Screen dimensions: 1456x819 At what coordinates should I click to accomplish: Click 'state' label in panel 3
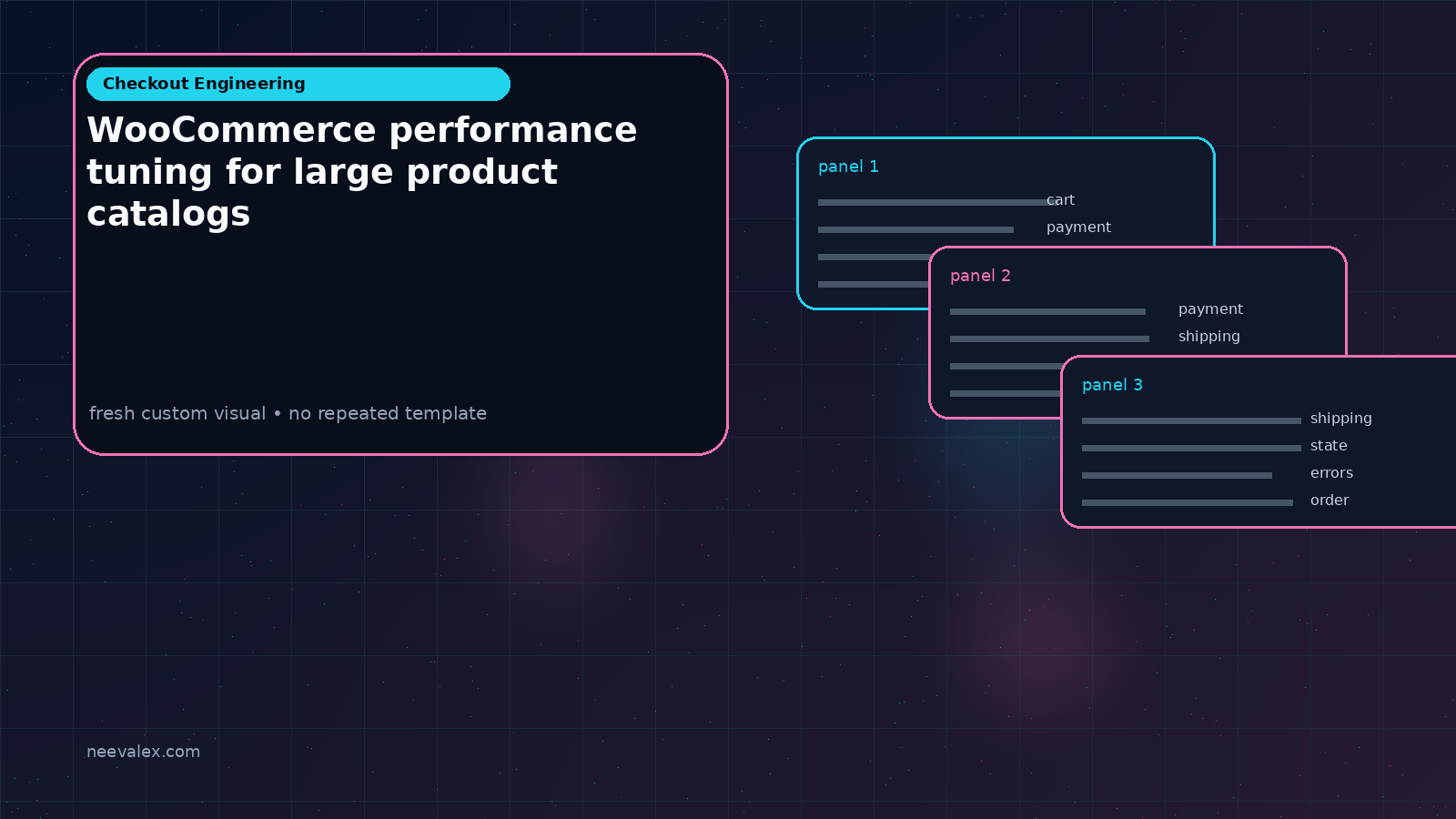tap(1329, 446)
